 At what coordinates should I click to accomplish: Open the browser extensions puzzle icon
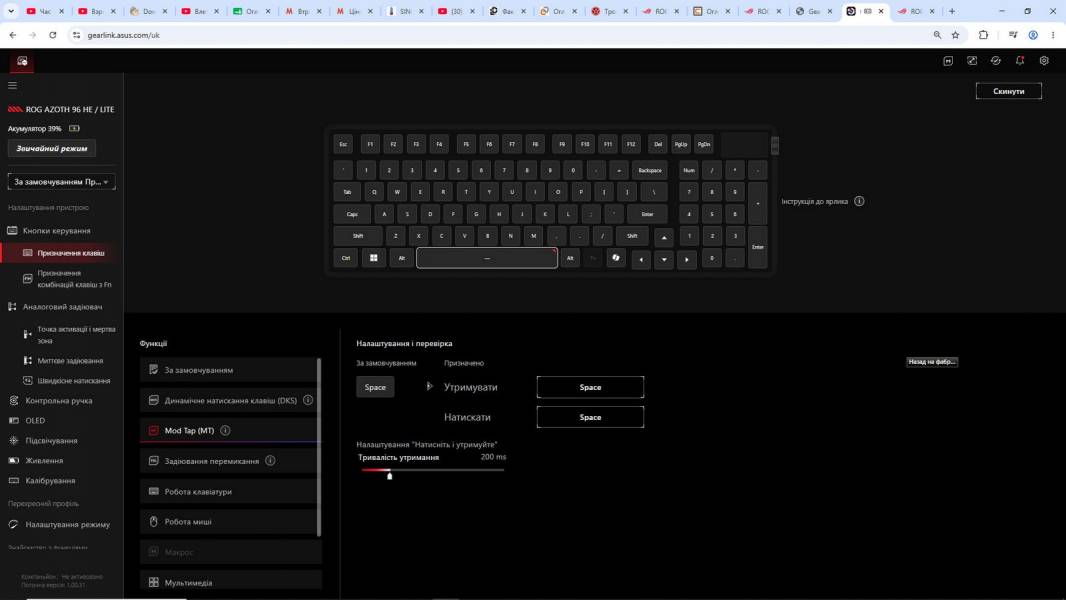[x=983, y=35]
